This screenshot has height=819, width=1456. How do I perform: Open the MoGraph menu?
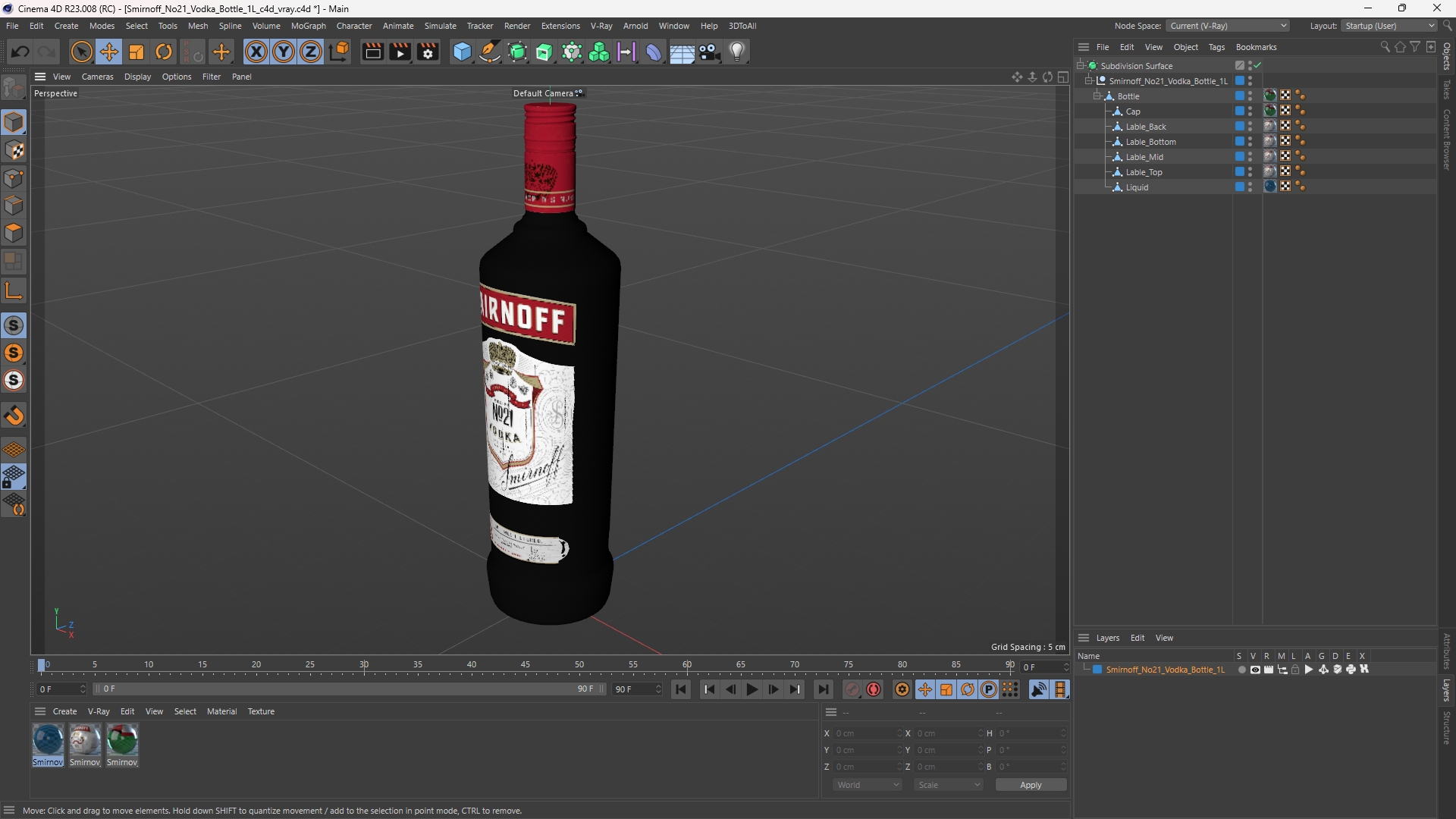pyautogui.click(x=308, y=26)
